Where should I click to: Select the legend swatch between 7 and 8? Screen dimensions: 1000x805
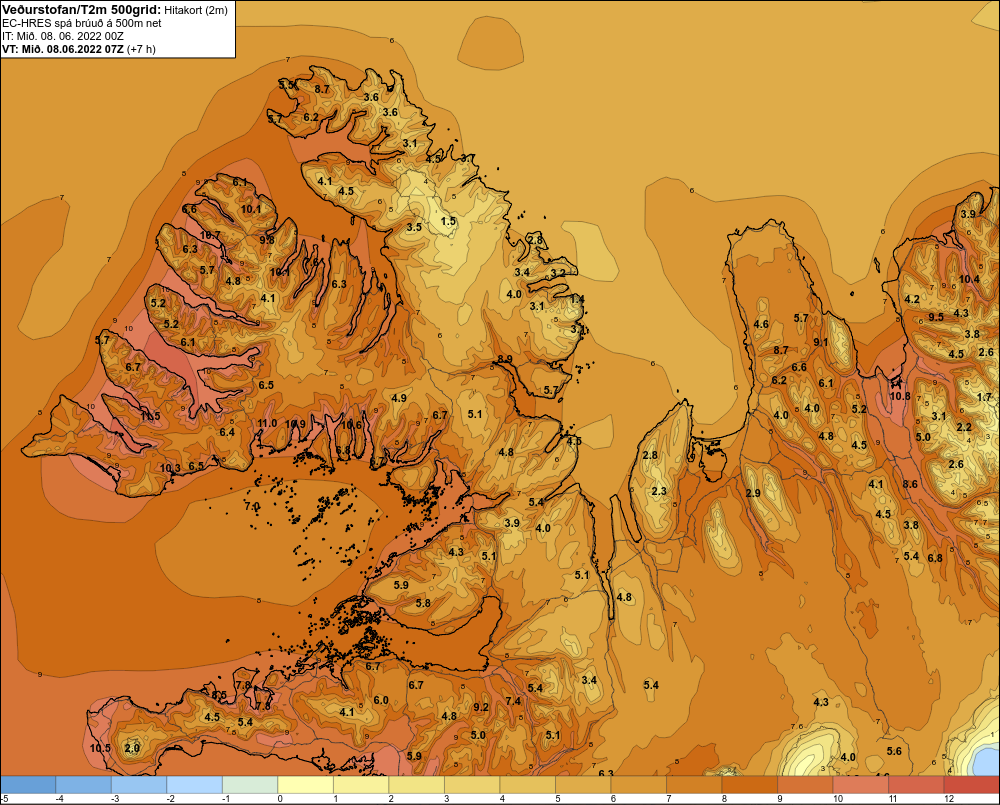coord(694,785)
